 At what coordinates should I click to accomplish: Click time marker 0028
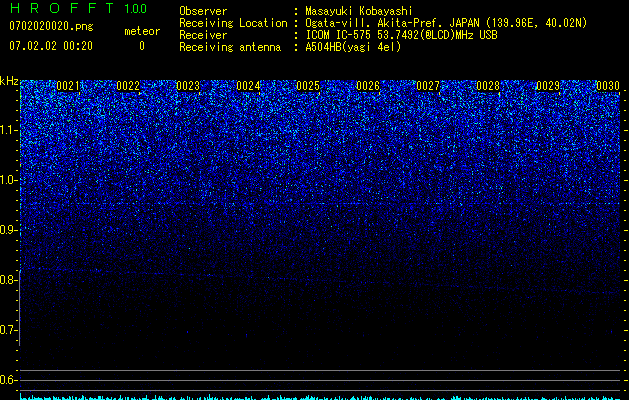point(488,86)
